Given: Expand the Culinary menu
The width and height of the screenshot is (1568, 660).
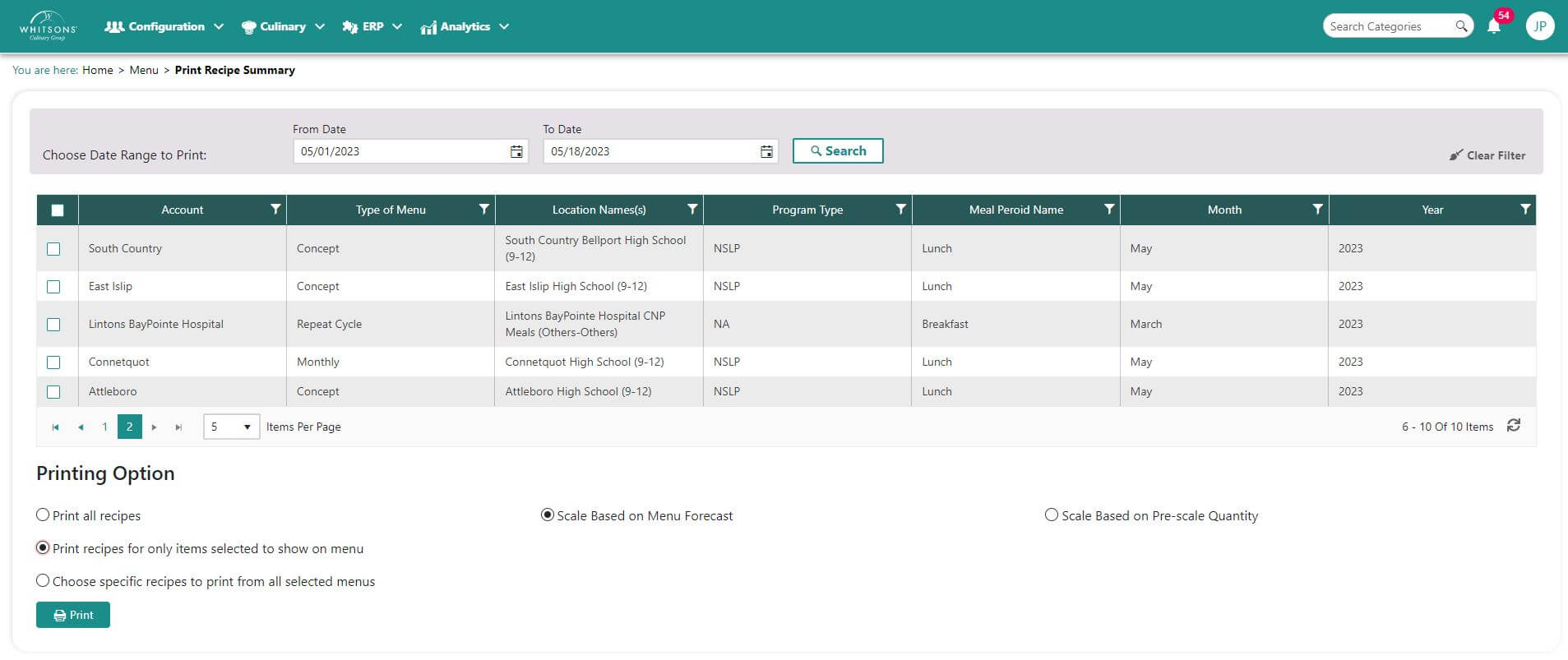Looking at the screenshot, I should 283,26.
